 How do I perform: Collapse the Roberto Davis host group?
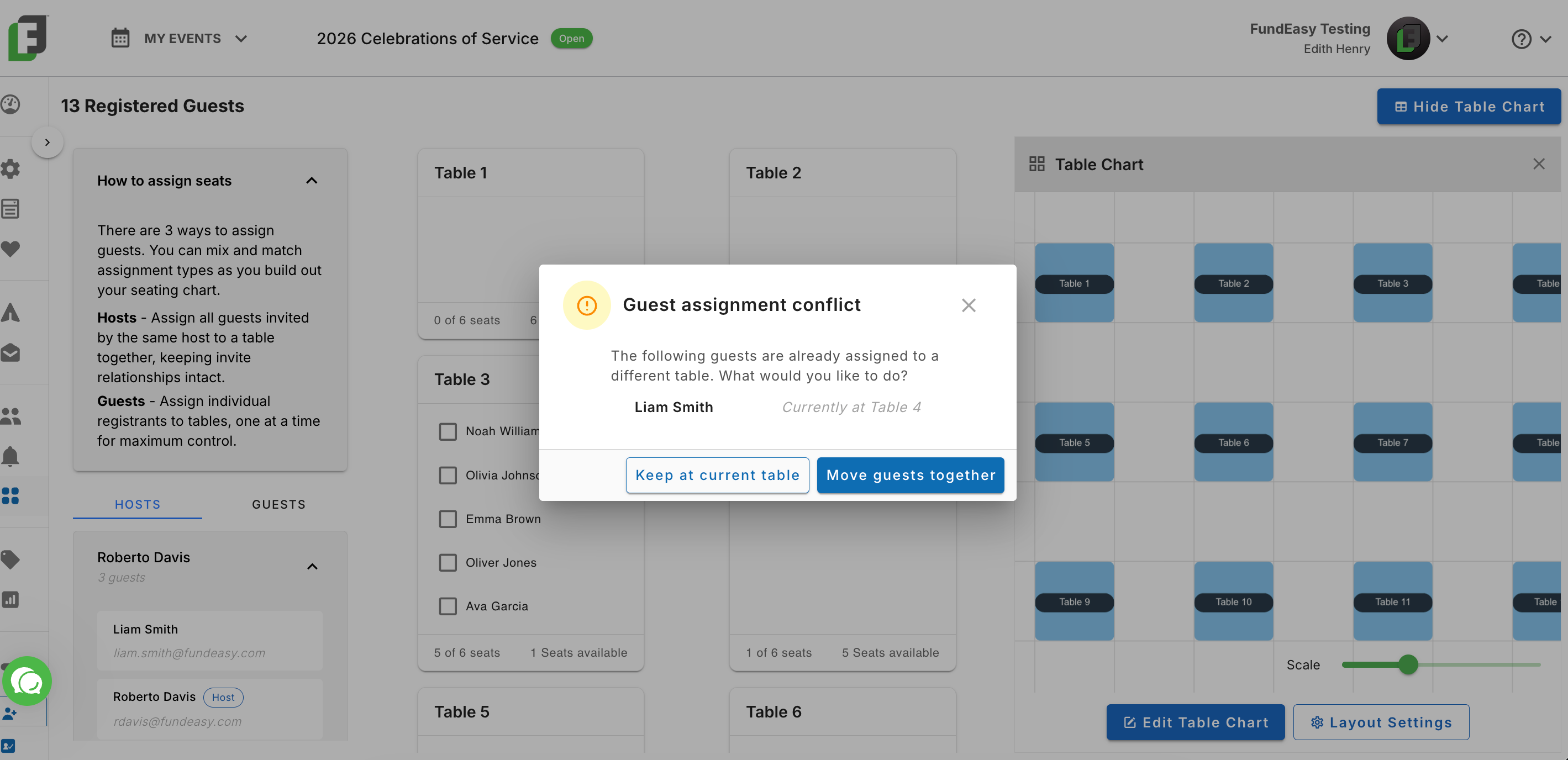click(312, 567)
